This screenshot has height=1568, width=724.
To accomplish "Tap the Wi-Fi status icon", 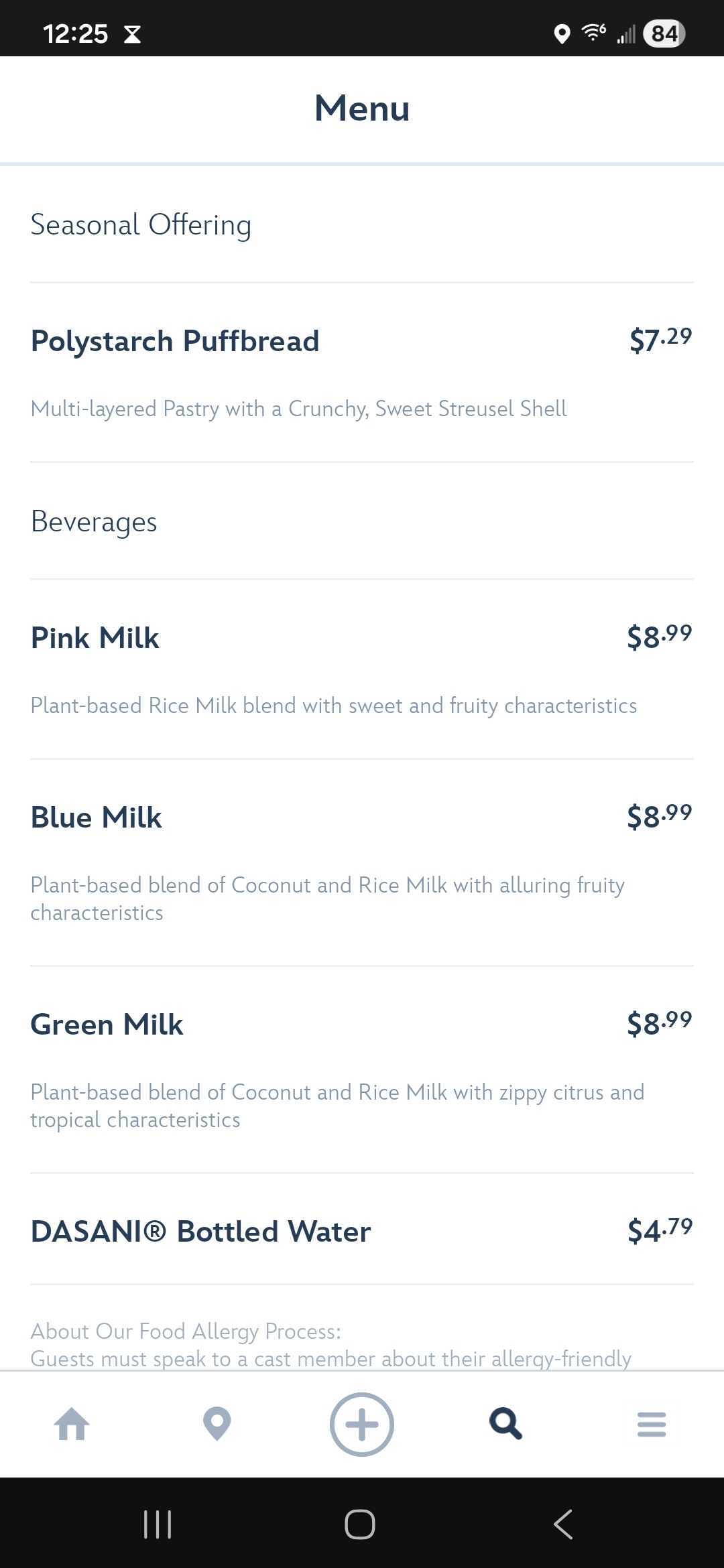I will (x=593, y=32).
